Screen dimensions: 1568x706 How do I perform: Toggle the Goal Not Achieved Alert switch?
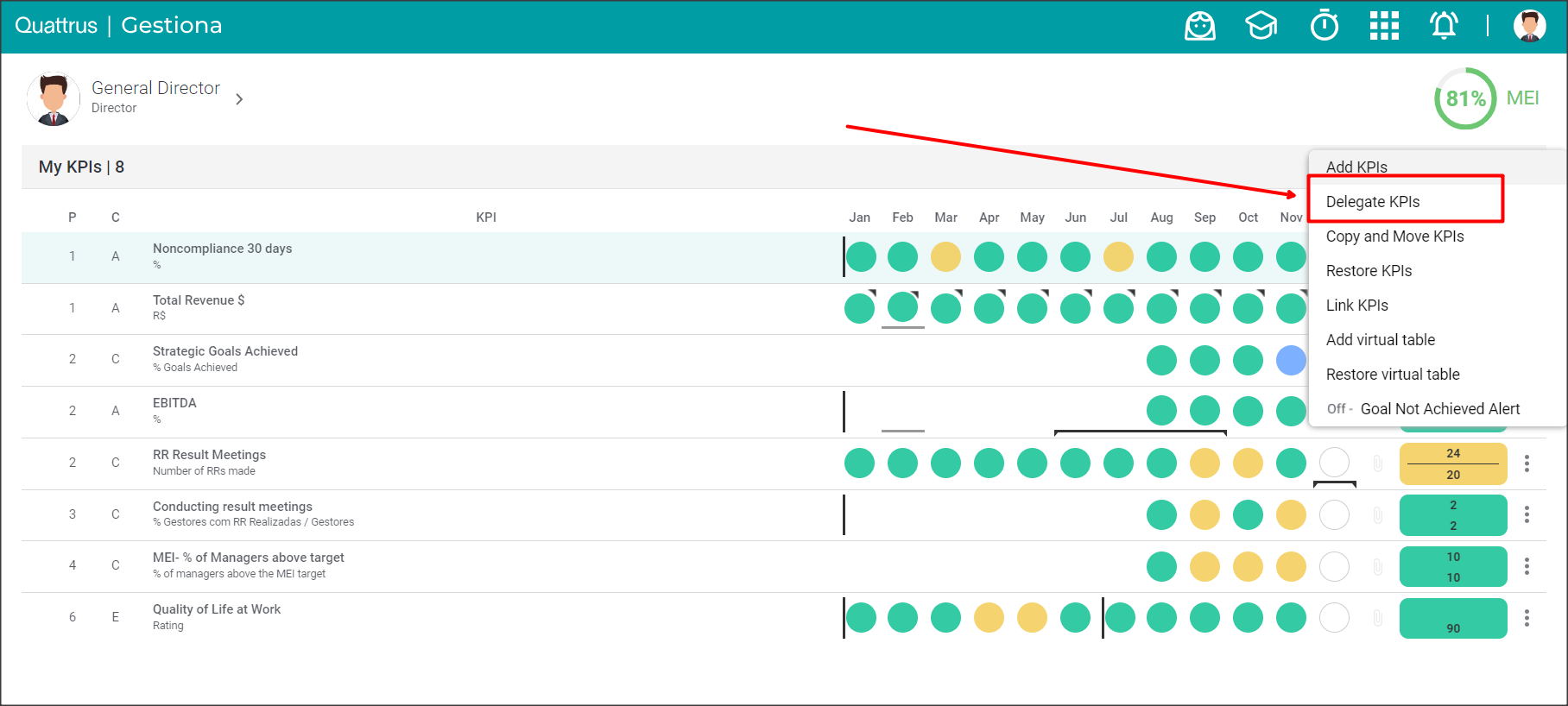click(1339, 409)
